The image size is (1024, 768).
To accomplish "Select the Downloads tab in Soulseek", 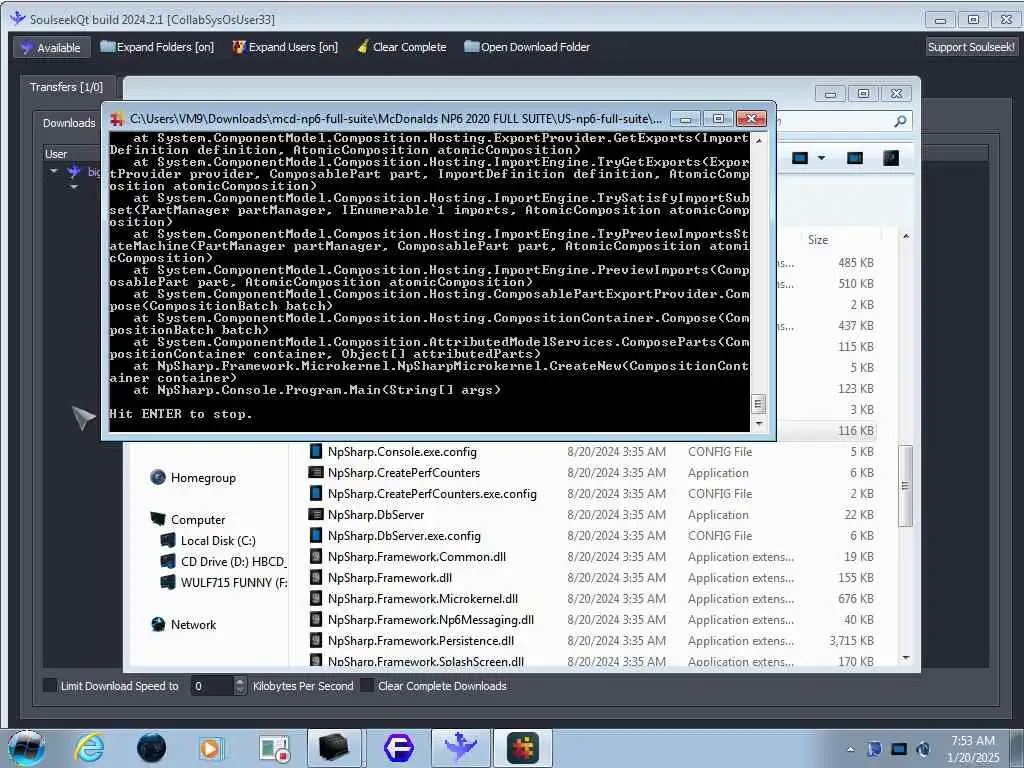I will pos(69,123).
